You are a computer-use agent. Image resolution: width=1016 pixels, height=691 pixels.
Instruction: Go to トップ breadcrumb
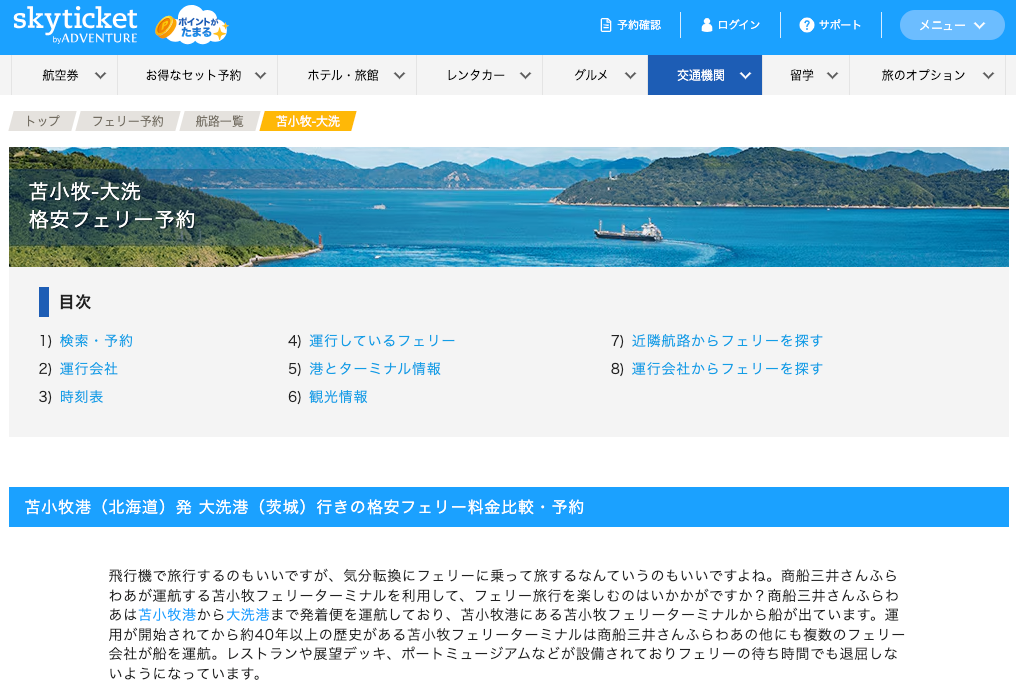[42, 121]
